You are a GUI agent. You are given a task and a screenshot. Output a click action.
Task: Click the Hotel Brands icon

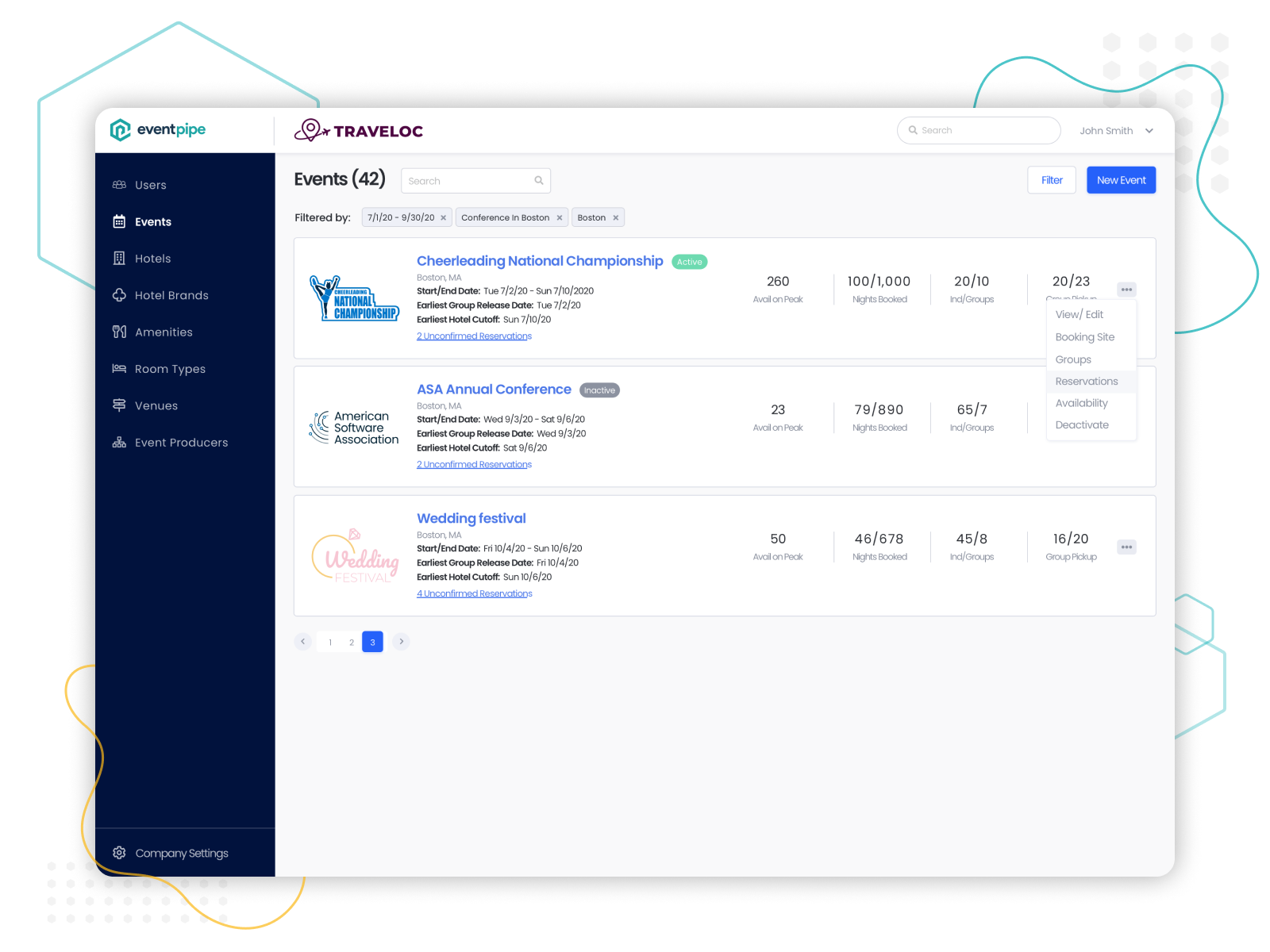119,295
